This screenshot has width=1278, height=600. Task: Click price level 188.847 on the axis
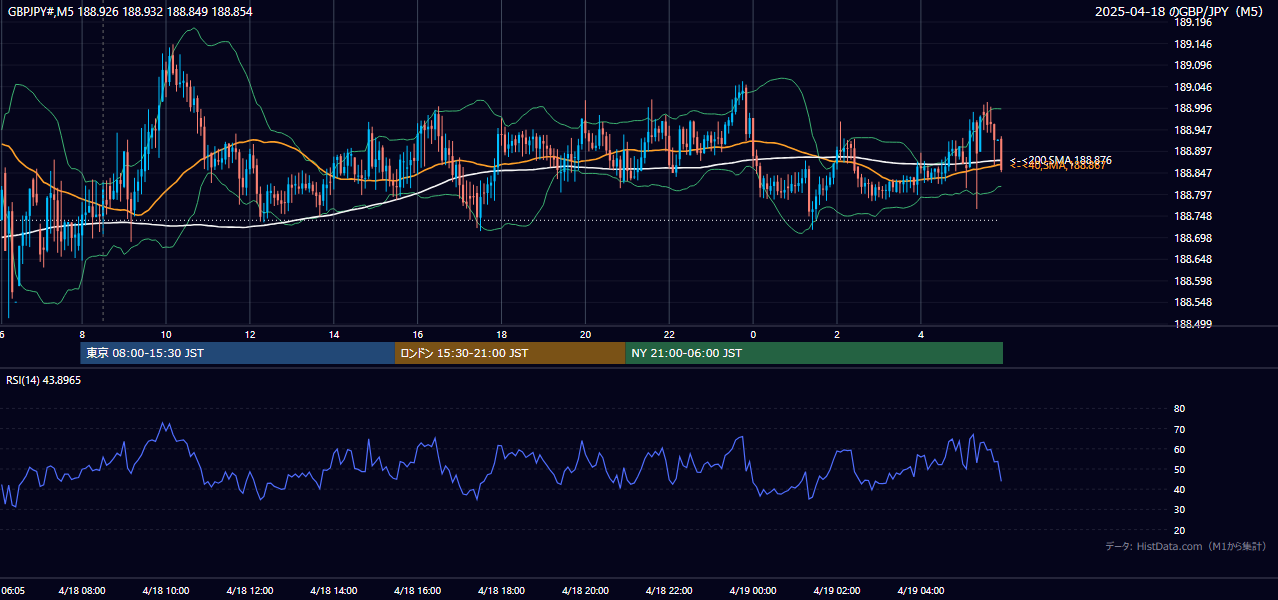coord(1193,173)
